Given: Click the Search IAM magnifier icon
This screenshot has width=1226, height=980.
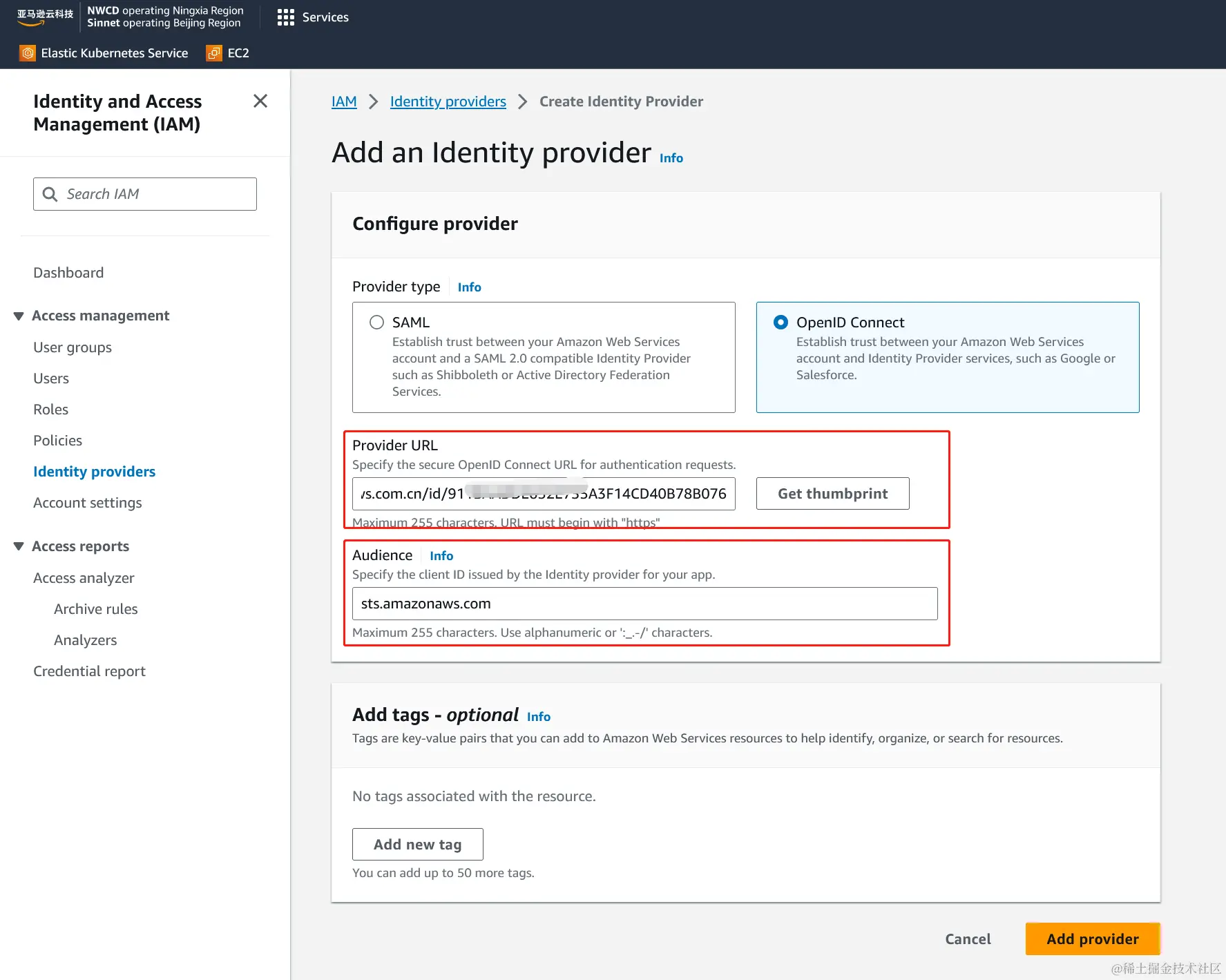Looking at the screenshot, I should [50, 194].
